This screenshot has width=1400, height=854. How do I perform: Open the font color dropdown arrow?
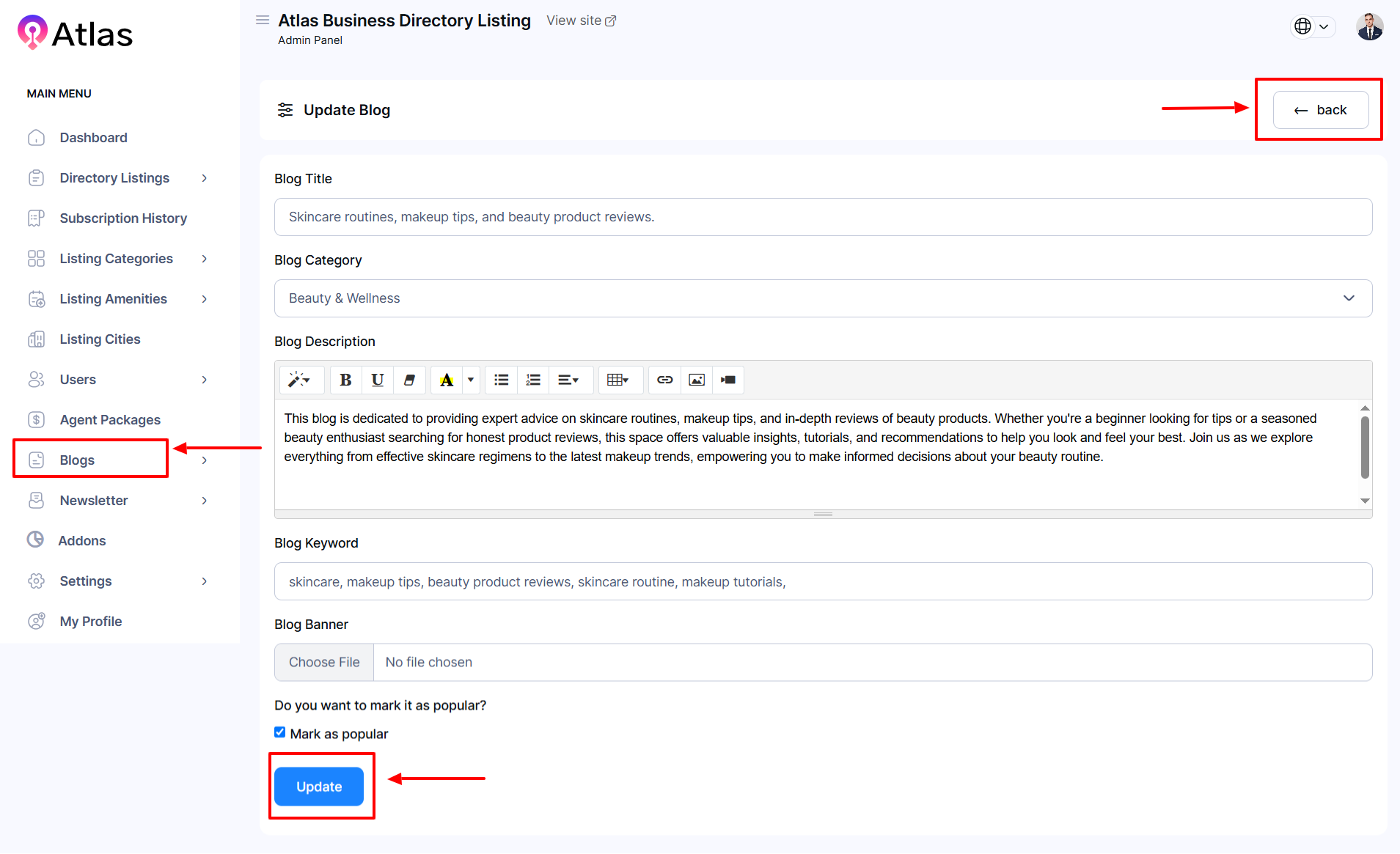[x=471, y=380]
